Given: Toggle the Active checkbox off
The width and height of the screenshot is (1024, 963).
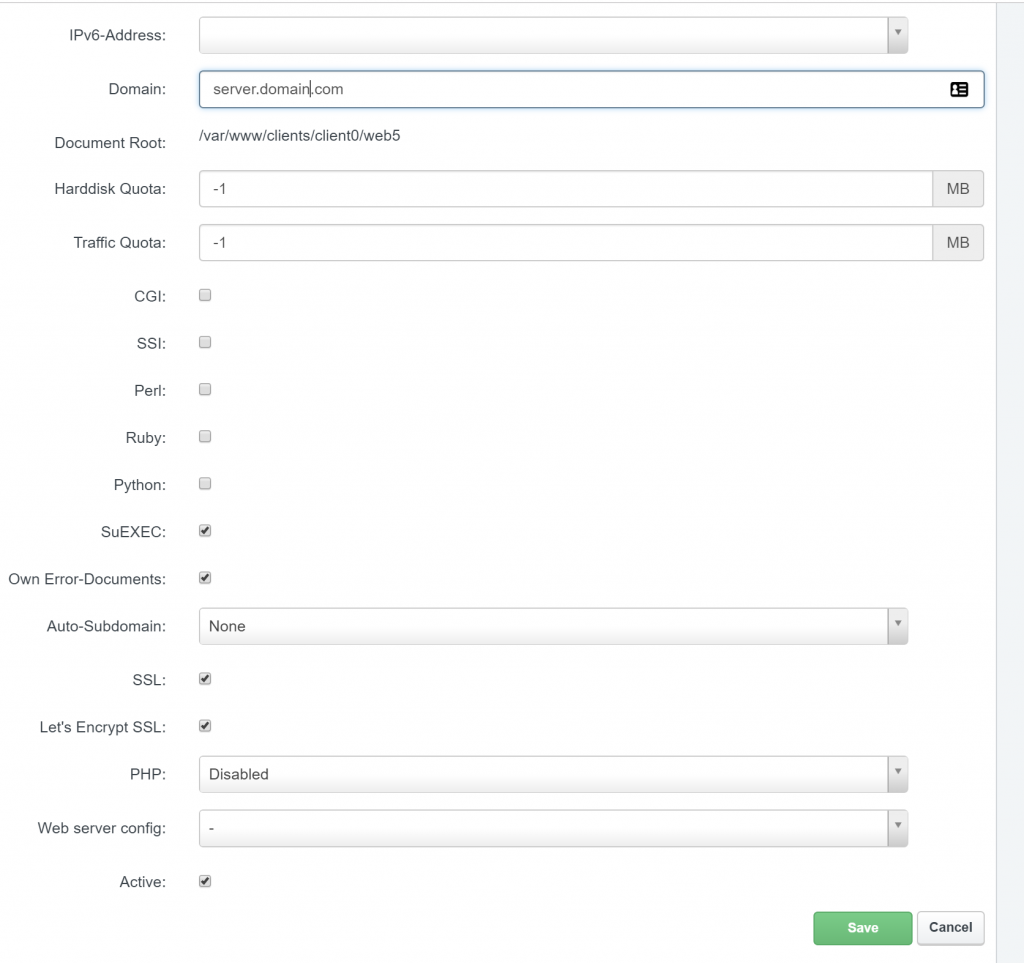Looking at the screenshot, I should point(204,881).
